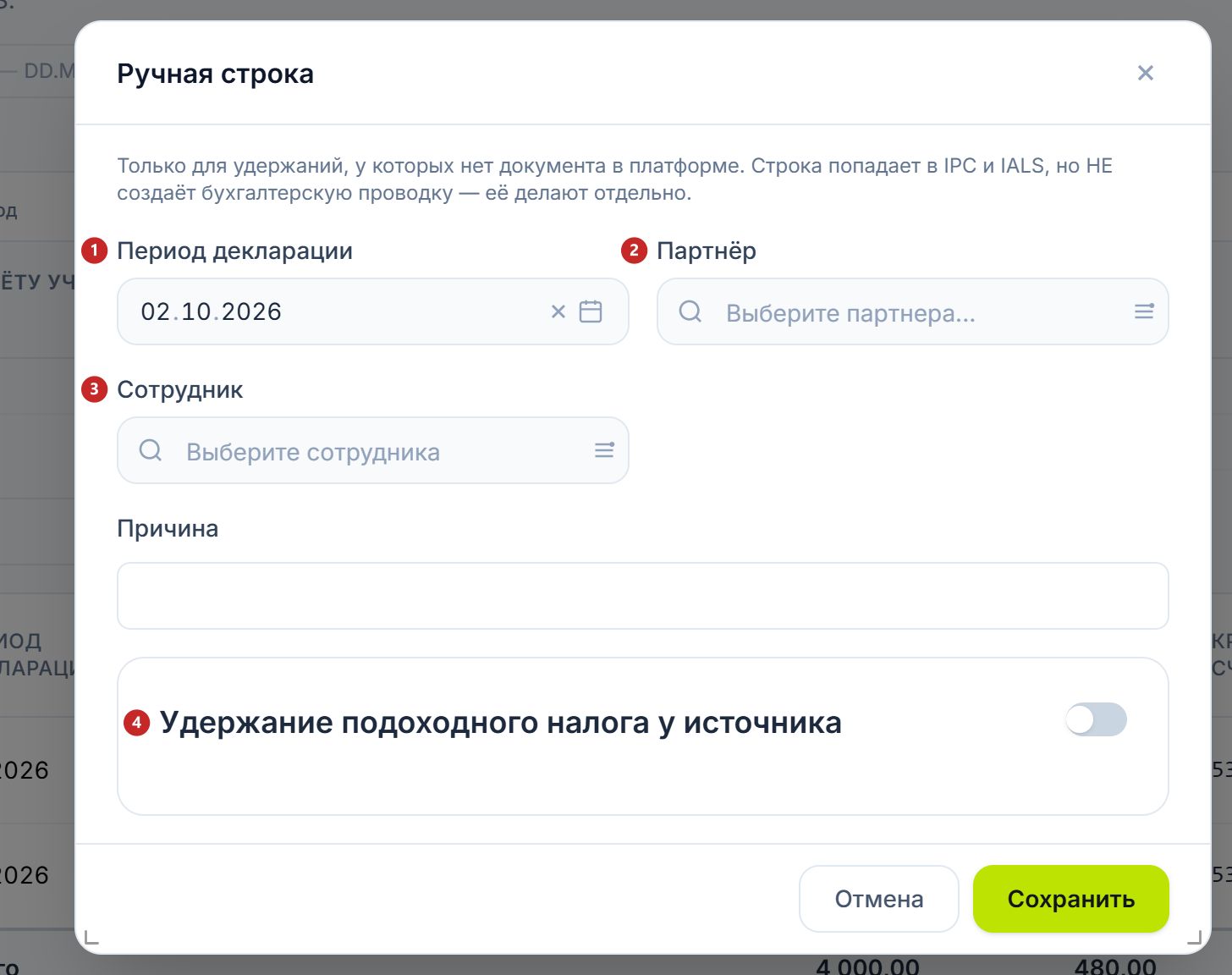Viewport: 1232px width, 975px height.
Task: Click the 480,00 total in background table
Action: [x=1115, y=967]
